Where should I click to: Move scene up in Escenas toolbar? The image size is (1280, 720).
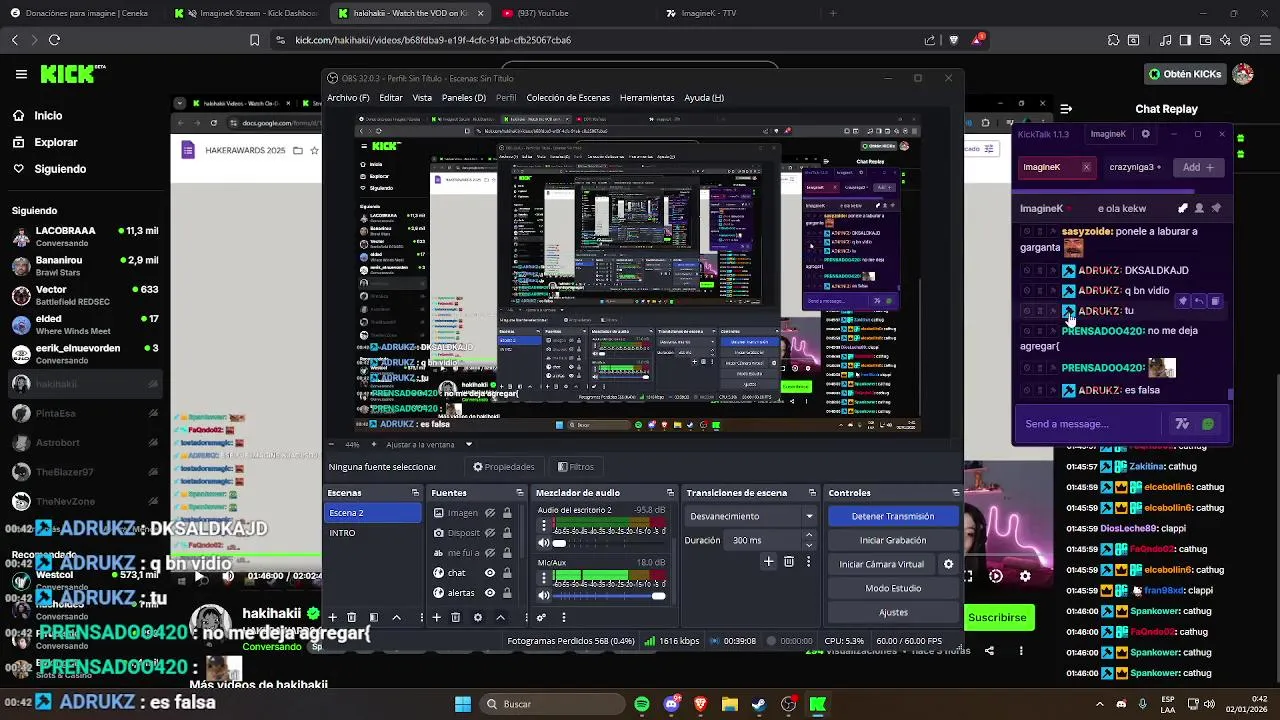[x=396, y=617]
